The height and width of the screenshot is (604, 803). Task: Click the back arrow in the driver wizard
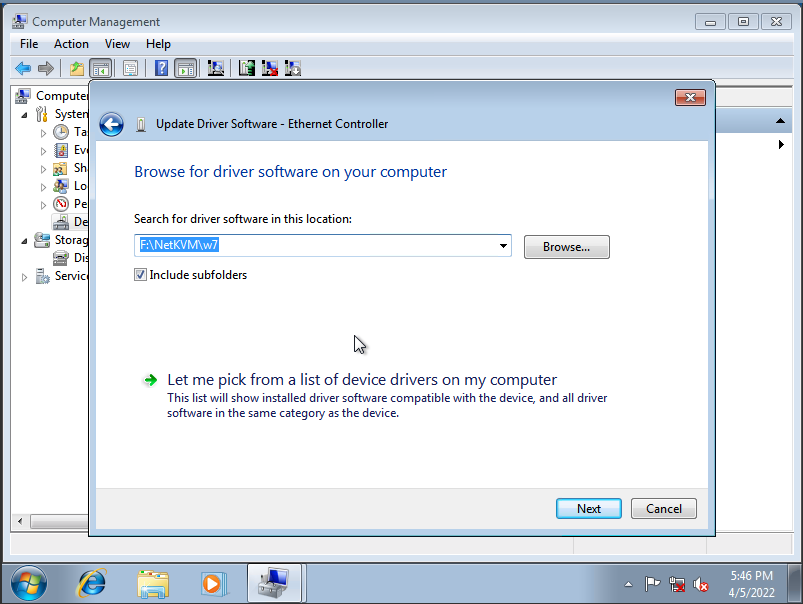[x=111, y=124]
